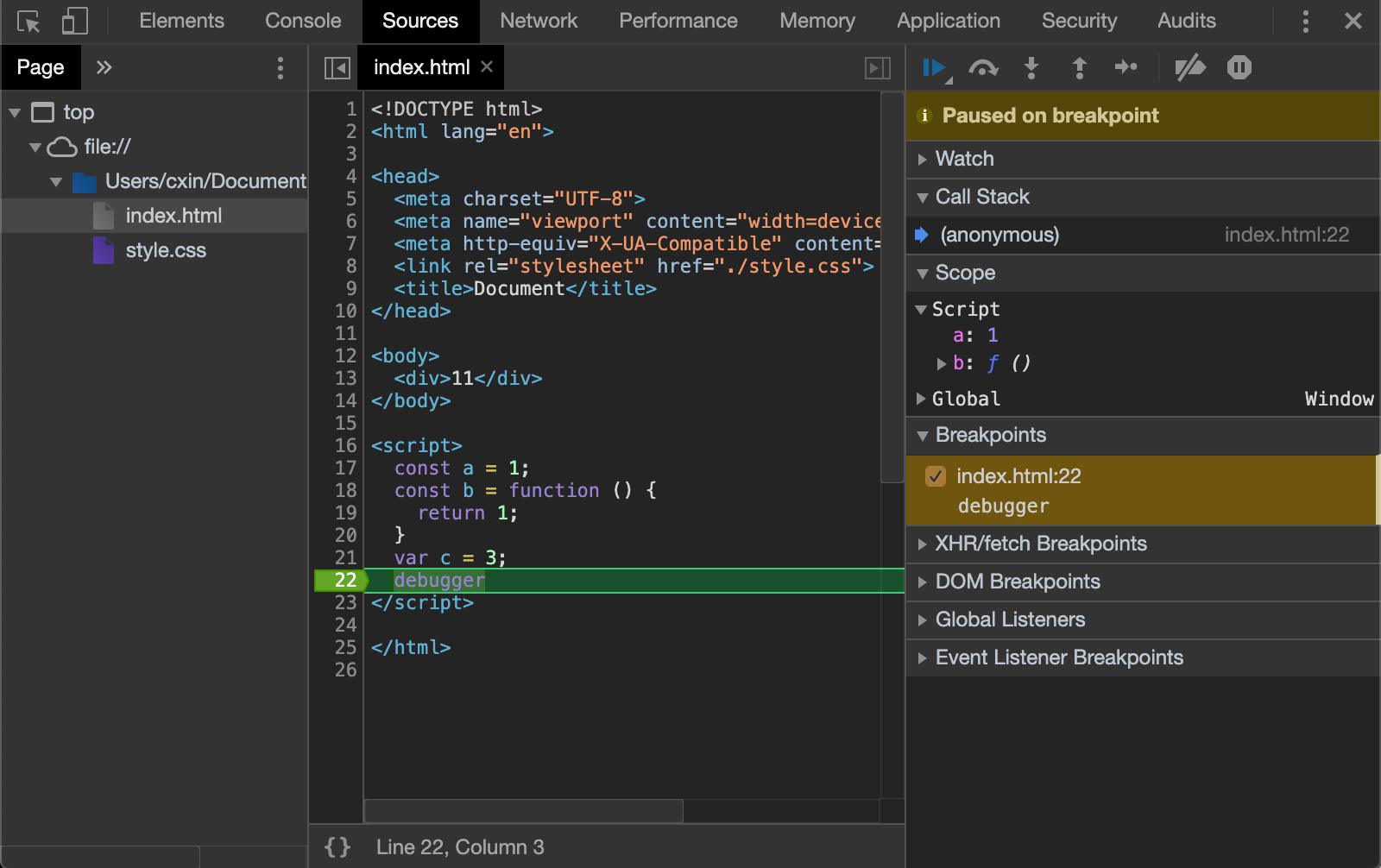Click the Resume script execution icon
This screenshot has height=868, width=1381.
pos(934,67)
